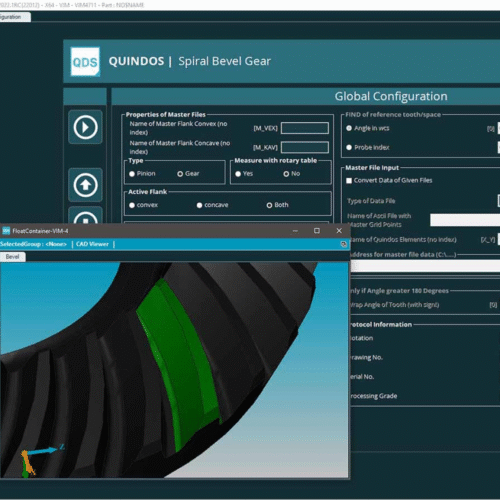Viewport: 500px width, 500px height.
Task: Select the Gear type radio button
Action: click(180, 174)
